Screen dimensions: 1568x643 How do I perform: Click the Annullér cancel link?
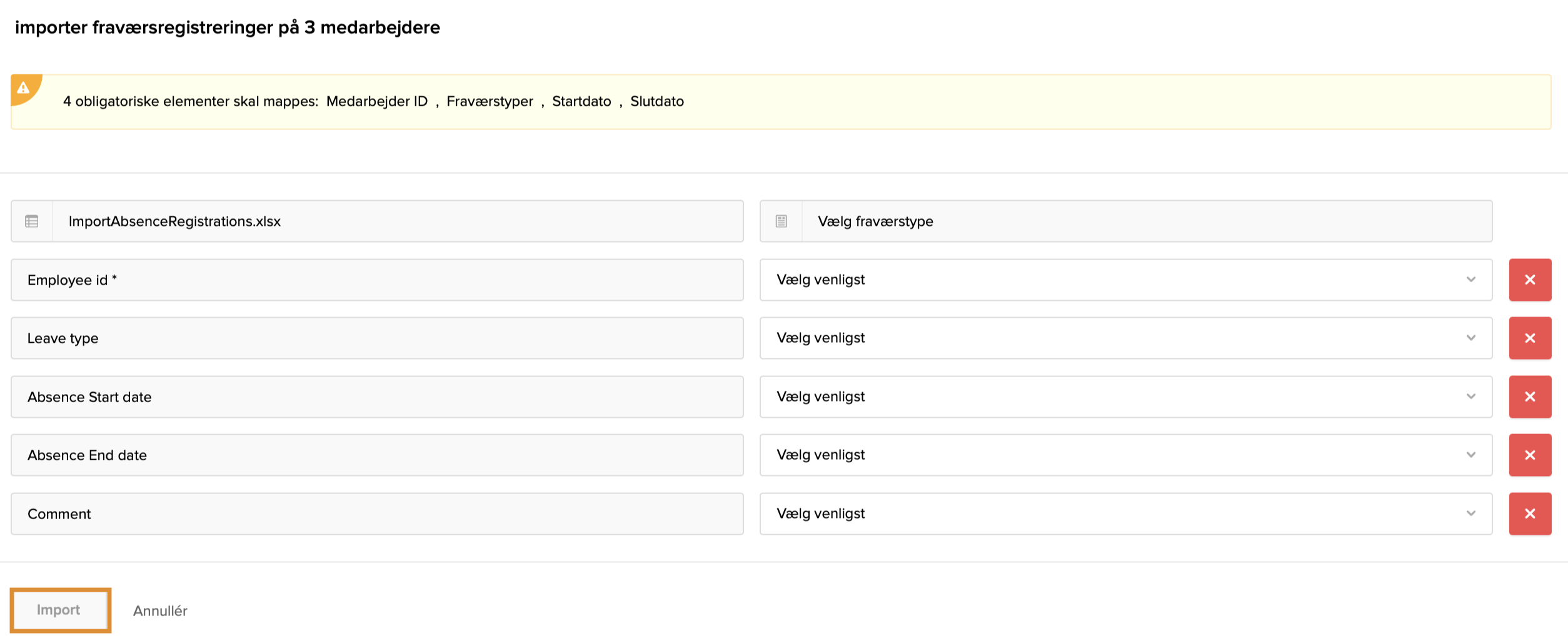coord(160,610)
